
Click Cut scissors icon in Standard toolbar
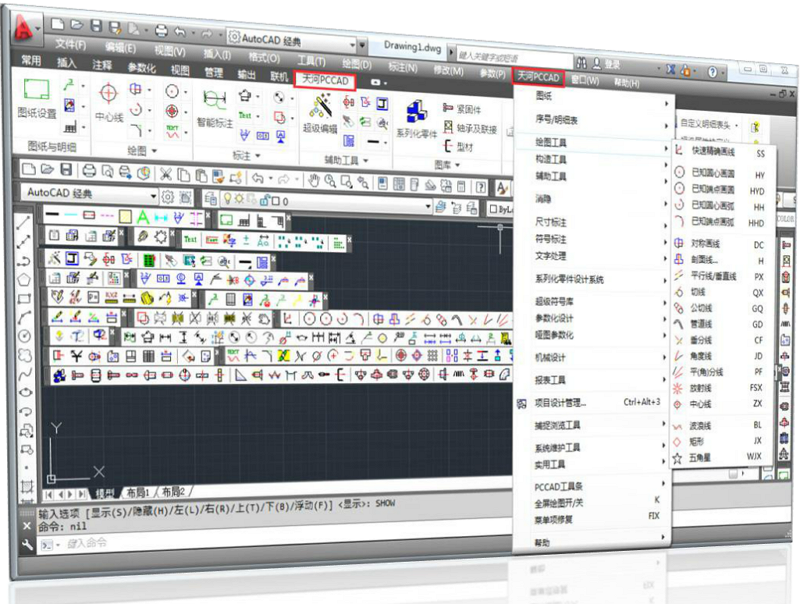166,174
